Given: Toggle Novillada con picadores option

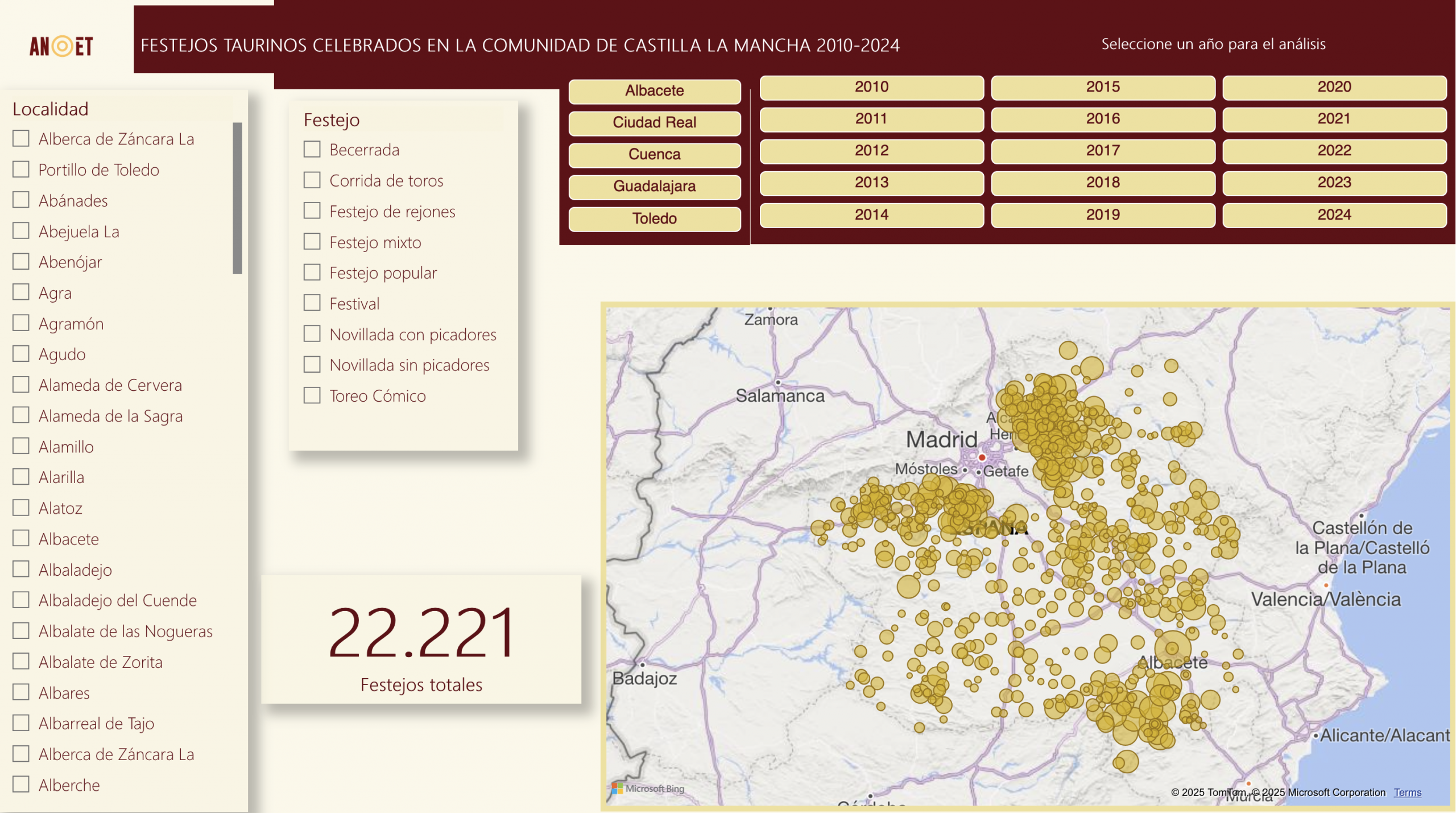Looking at the screenshot, I should pyautogui.click(x=312, y=334).
